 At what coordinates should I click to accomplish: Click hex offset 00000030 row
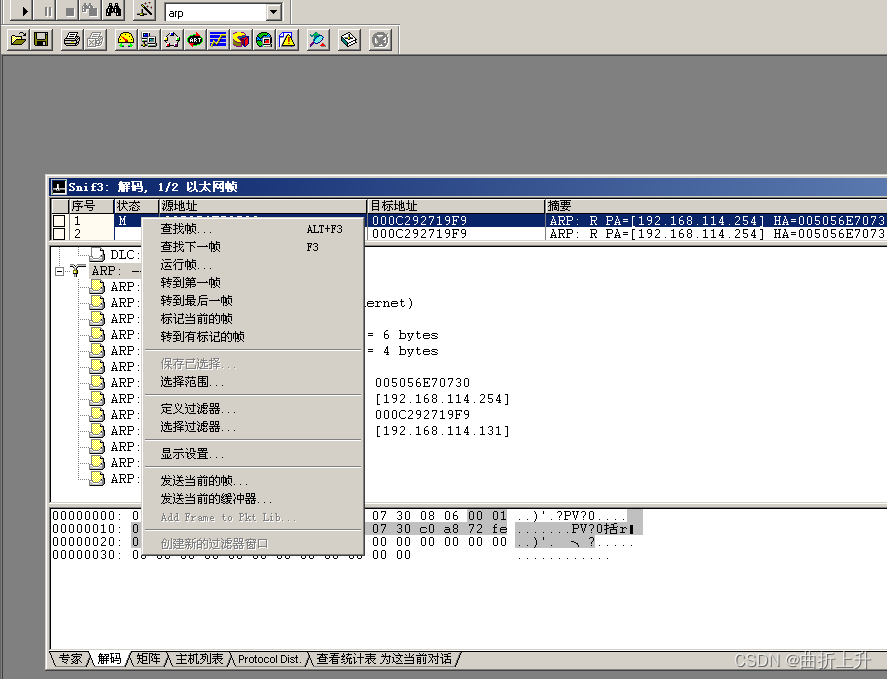(x=87, y=555)
